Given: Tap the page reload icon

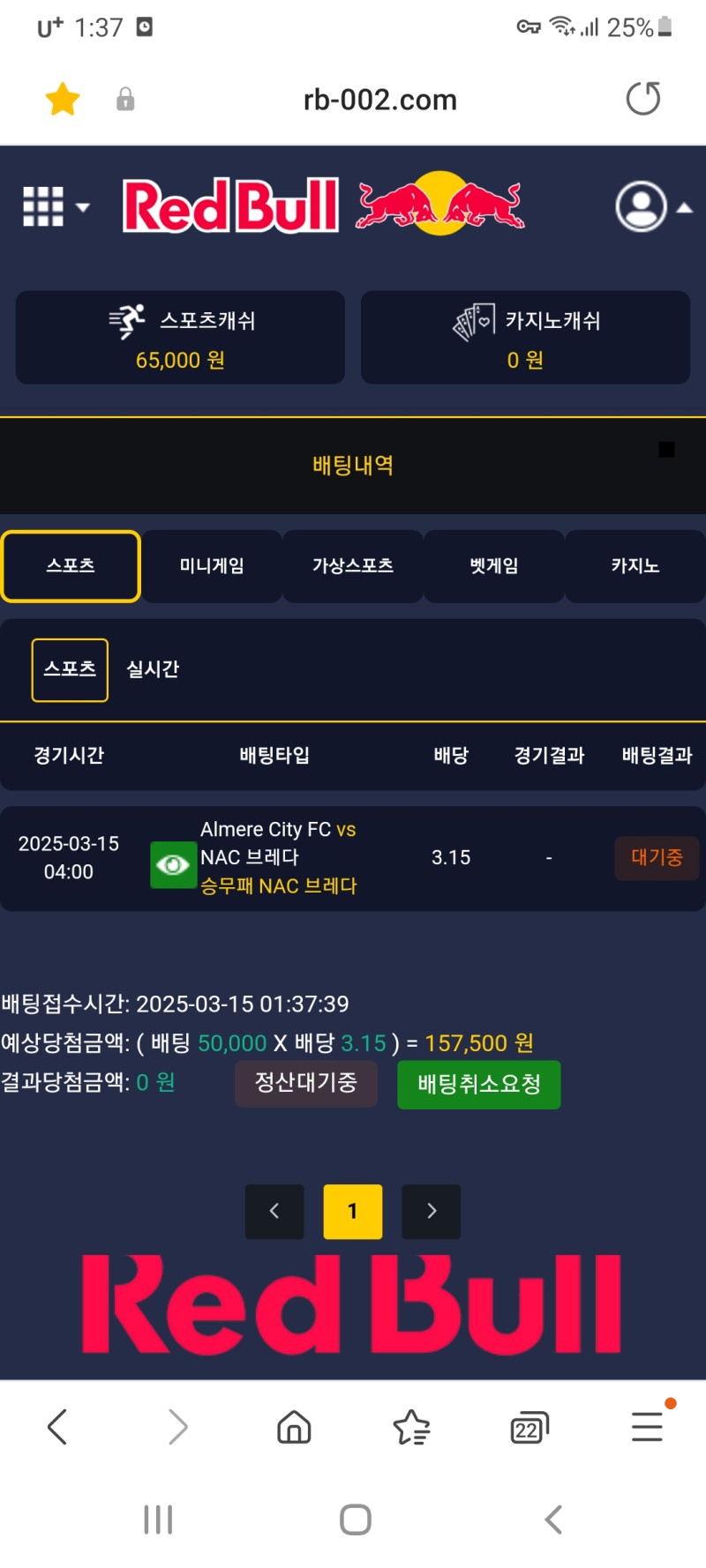Looking at the screenshot, I should [x=642, y=99].
